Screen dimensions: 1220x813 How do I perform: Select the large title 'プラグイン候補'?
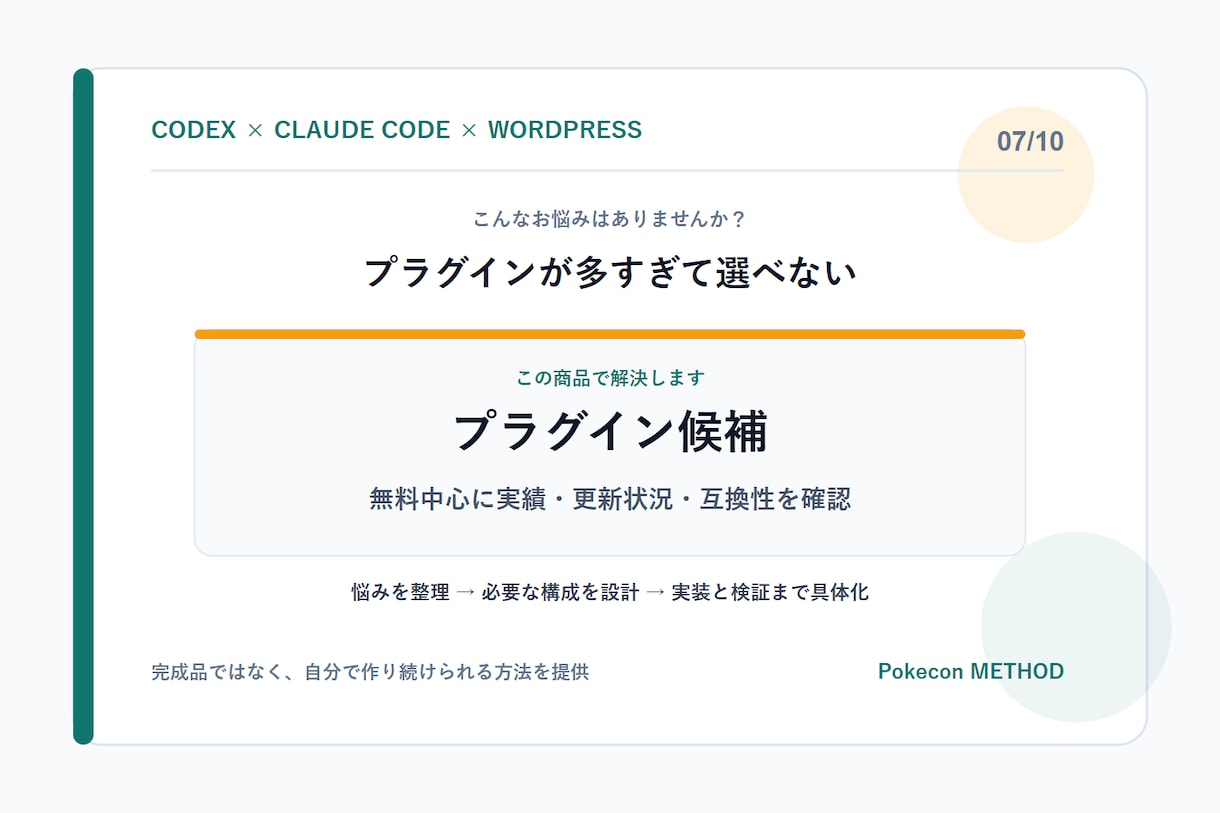tap(610, 432)
